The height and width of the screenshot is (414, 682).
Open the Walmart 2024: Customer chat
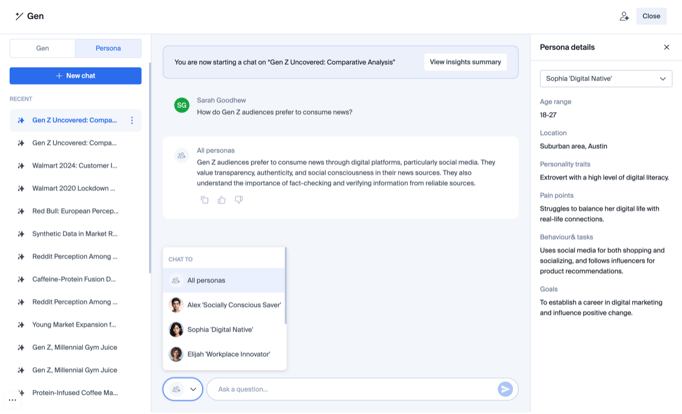point(74,166)
